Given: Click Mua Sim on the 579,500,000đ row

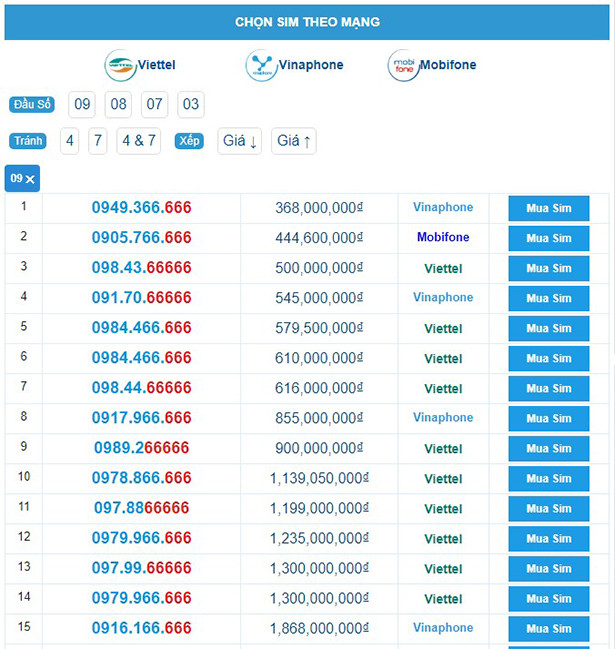Looking at the screenshot, I should [x=549, y=328].
